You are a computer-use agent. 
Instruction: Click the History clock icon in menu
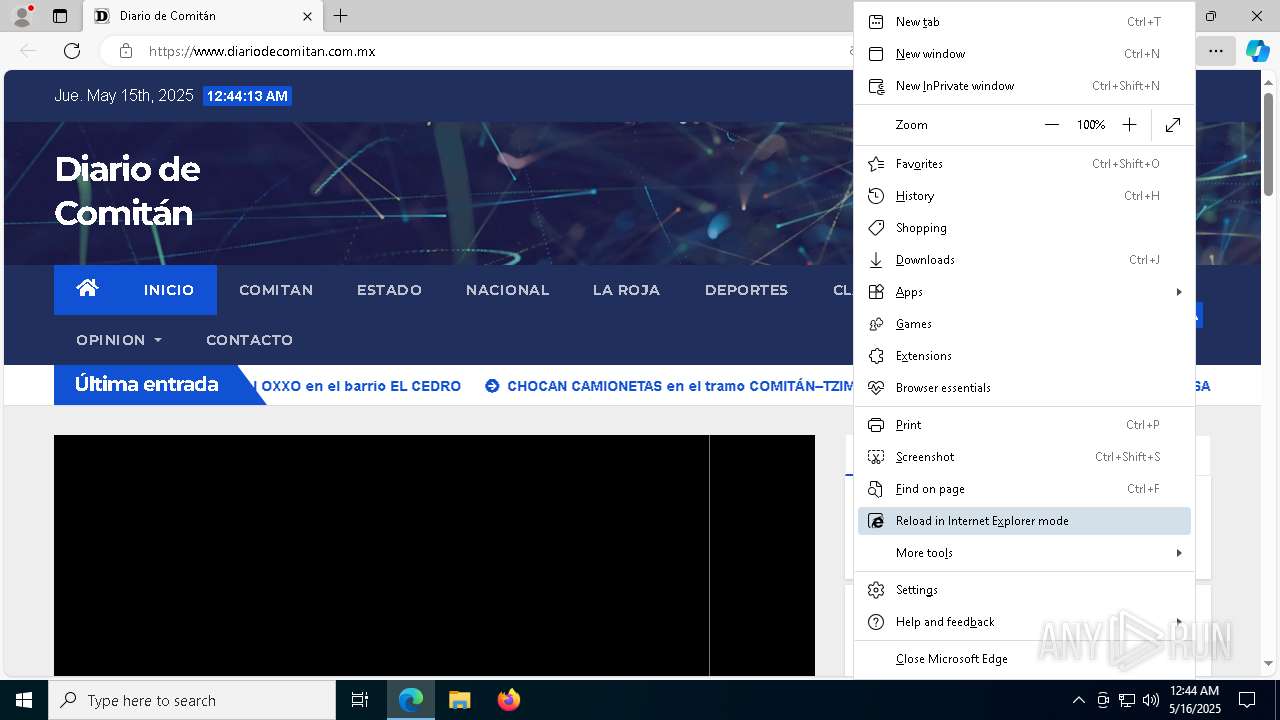coord(876,196)
